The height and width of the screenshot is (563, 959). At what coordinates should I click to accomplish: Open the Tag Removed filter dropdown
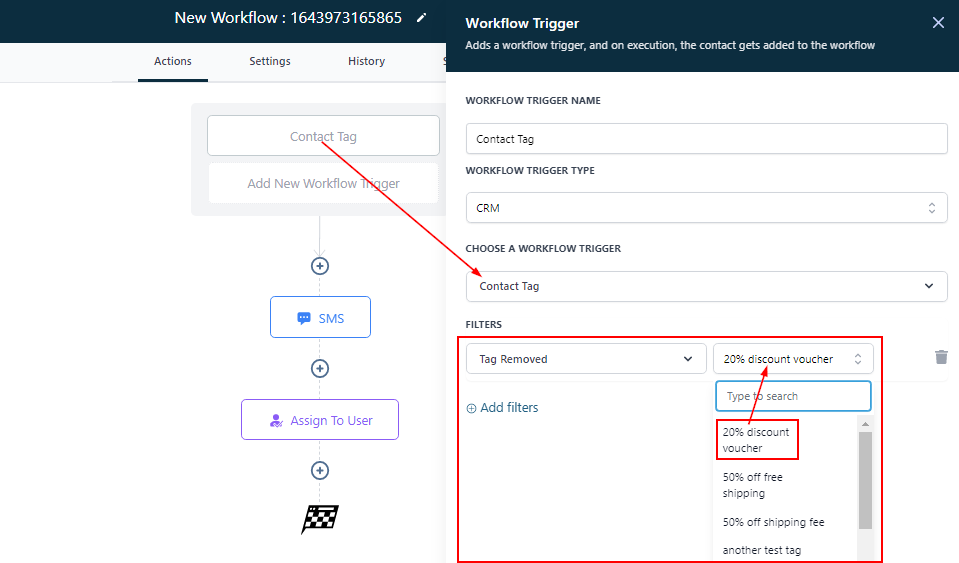tap(585, 359)
